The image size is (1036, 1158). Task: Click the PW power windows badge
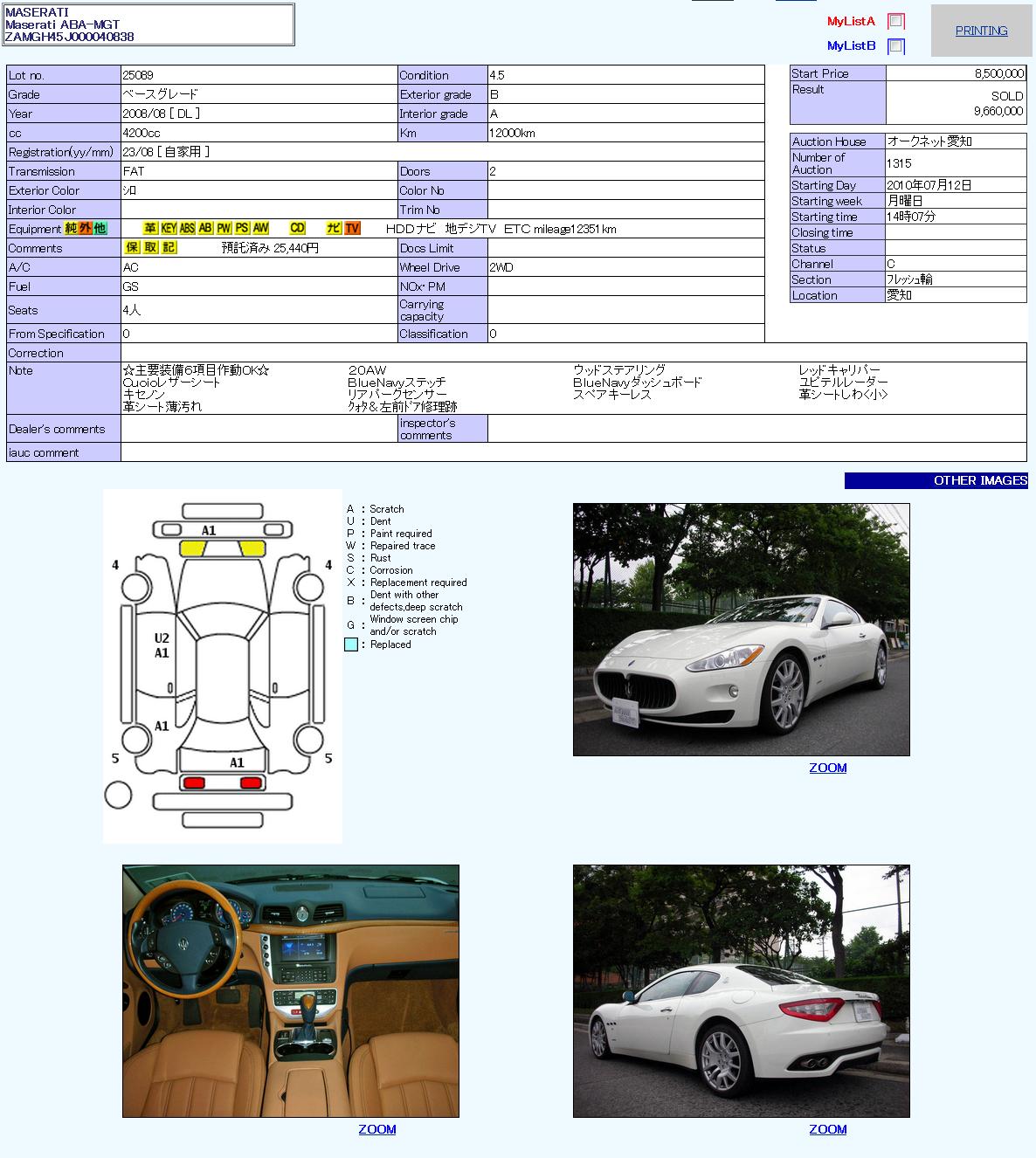(224, 229)
